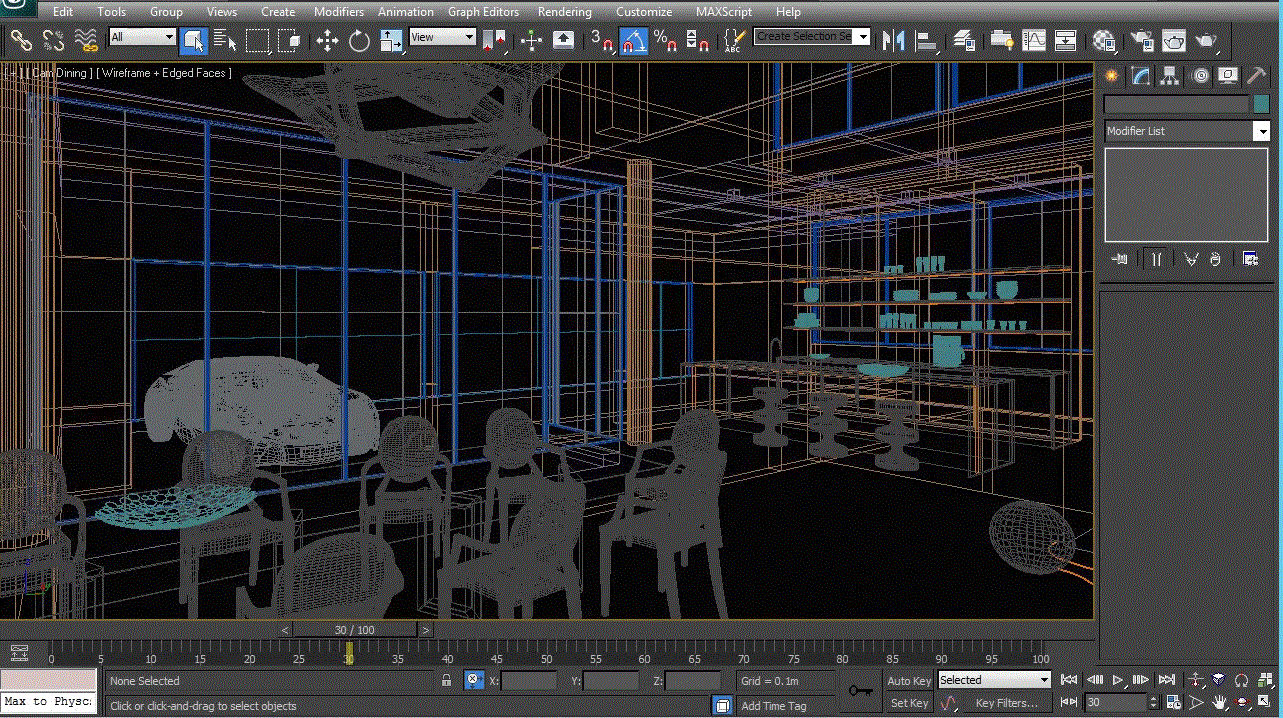Switch to the Hierarchy command panel tab

coord(1170,76)
